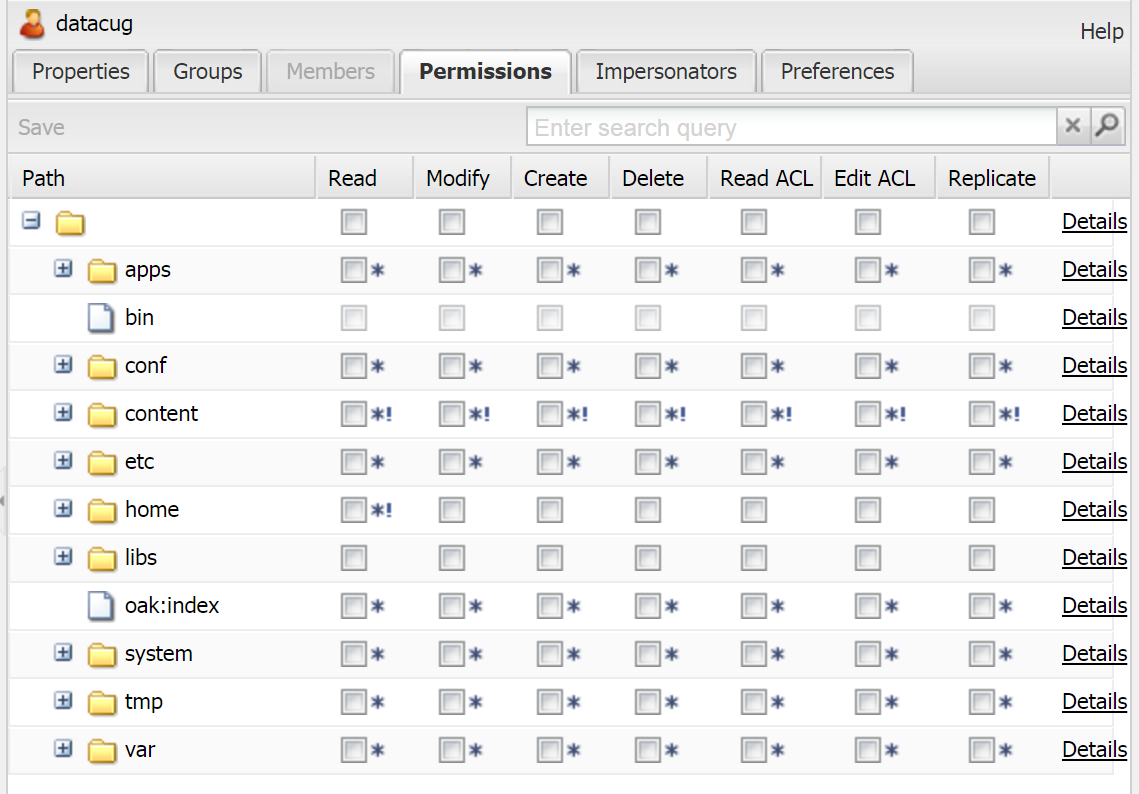Click the Help link

pyautogui.click(x=1101, y=32)
